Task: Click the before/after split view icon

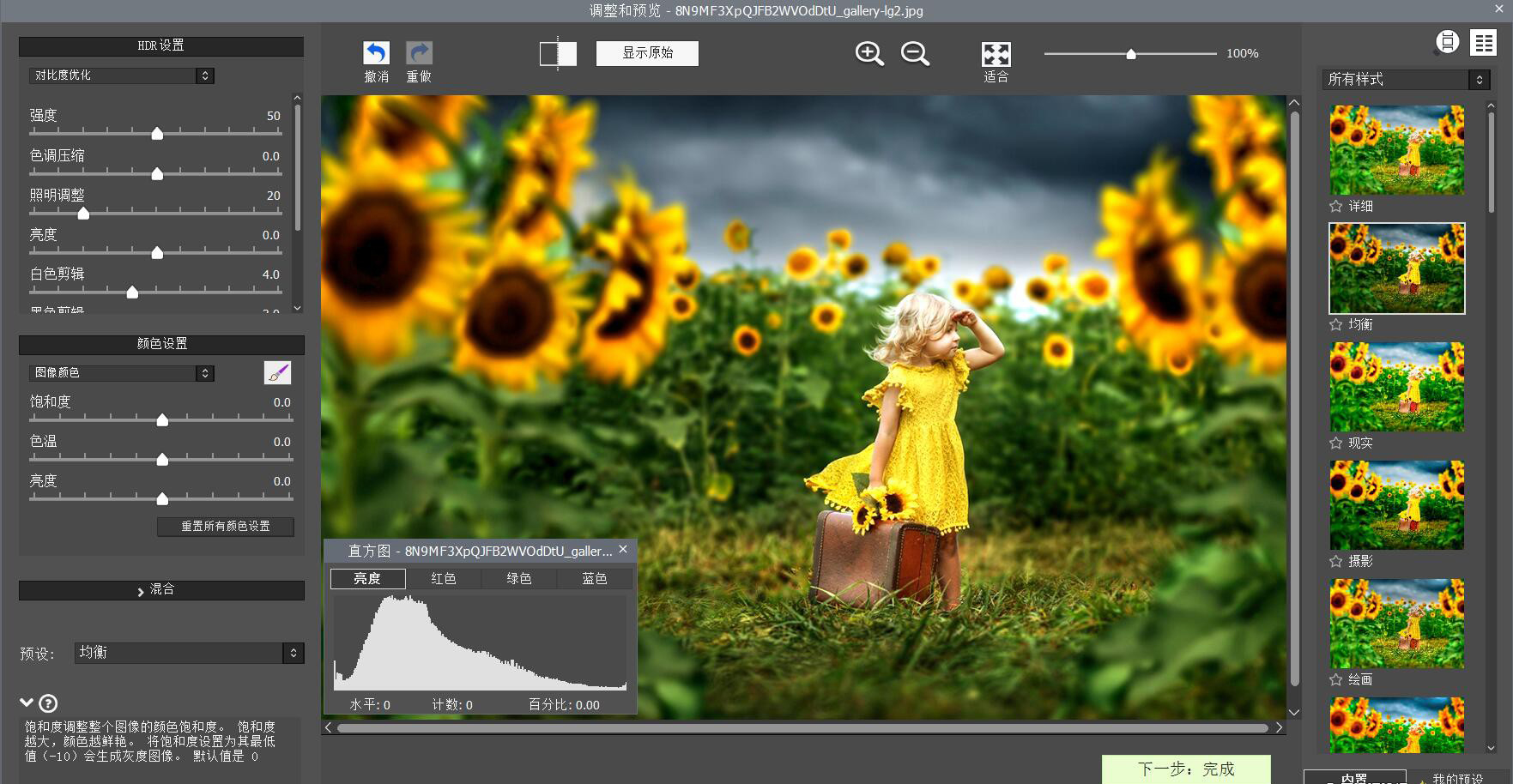Action: [557, 53]
